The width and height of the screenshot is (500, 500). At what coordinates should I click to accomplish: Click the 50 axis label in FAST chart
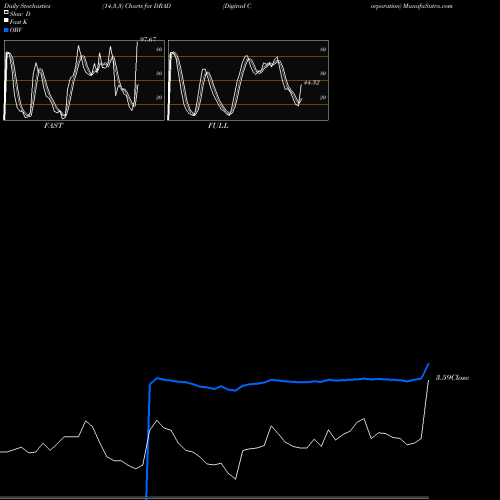(x=159, y=74)
